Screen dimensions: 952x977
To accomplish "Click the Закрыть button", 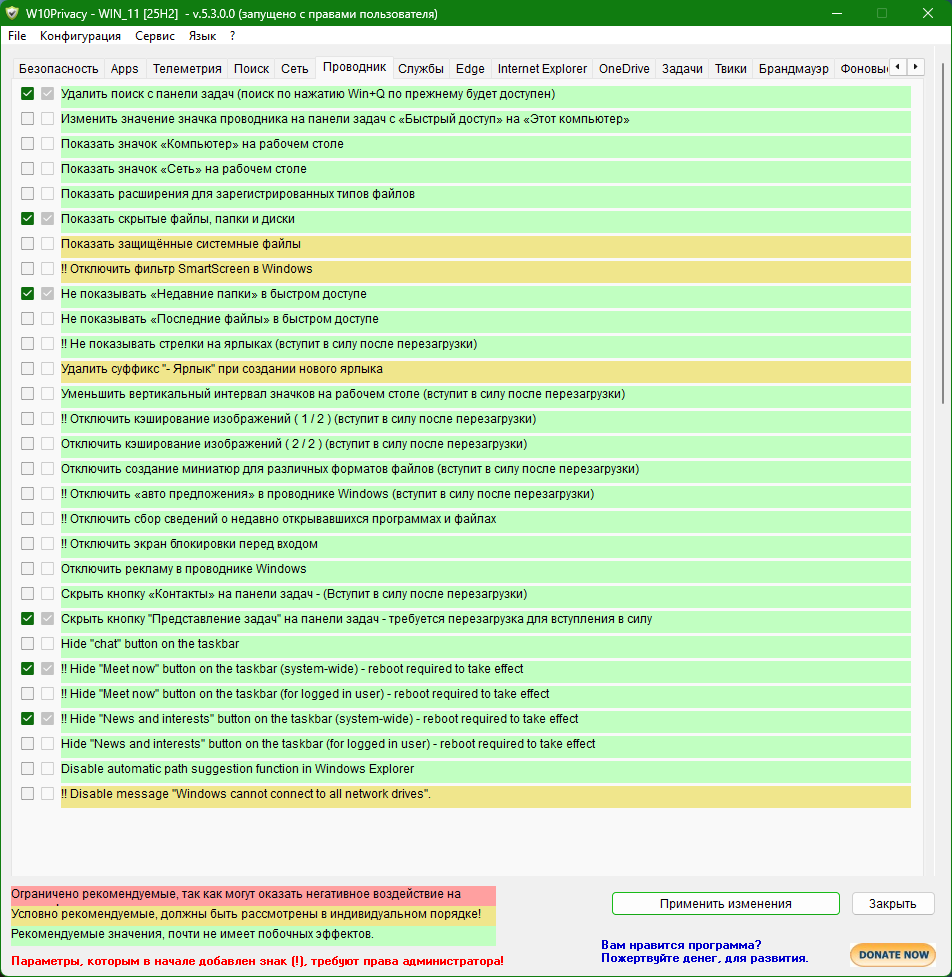I will click(x=892, y=903).
